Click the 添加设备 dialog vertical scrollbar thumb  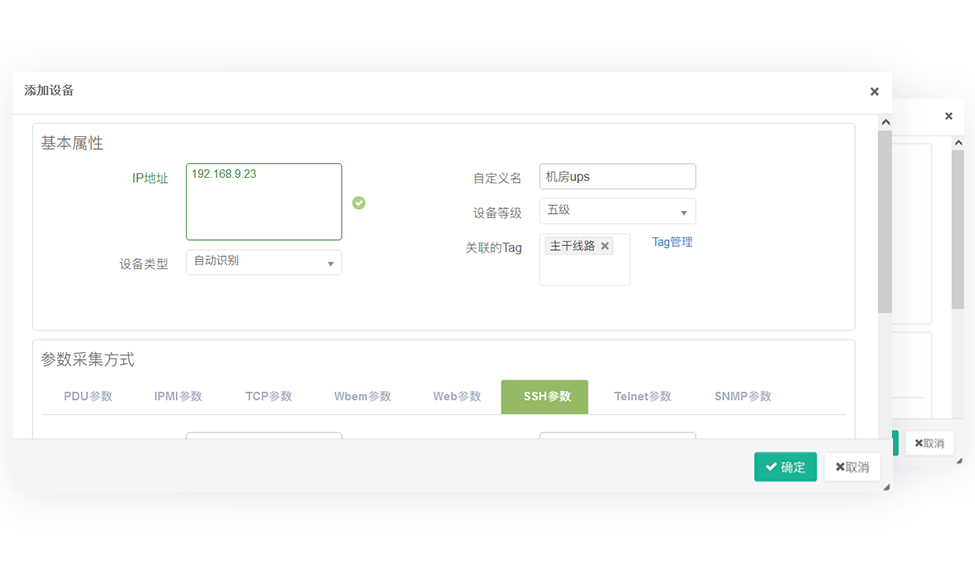point(885,221)
